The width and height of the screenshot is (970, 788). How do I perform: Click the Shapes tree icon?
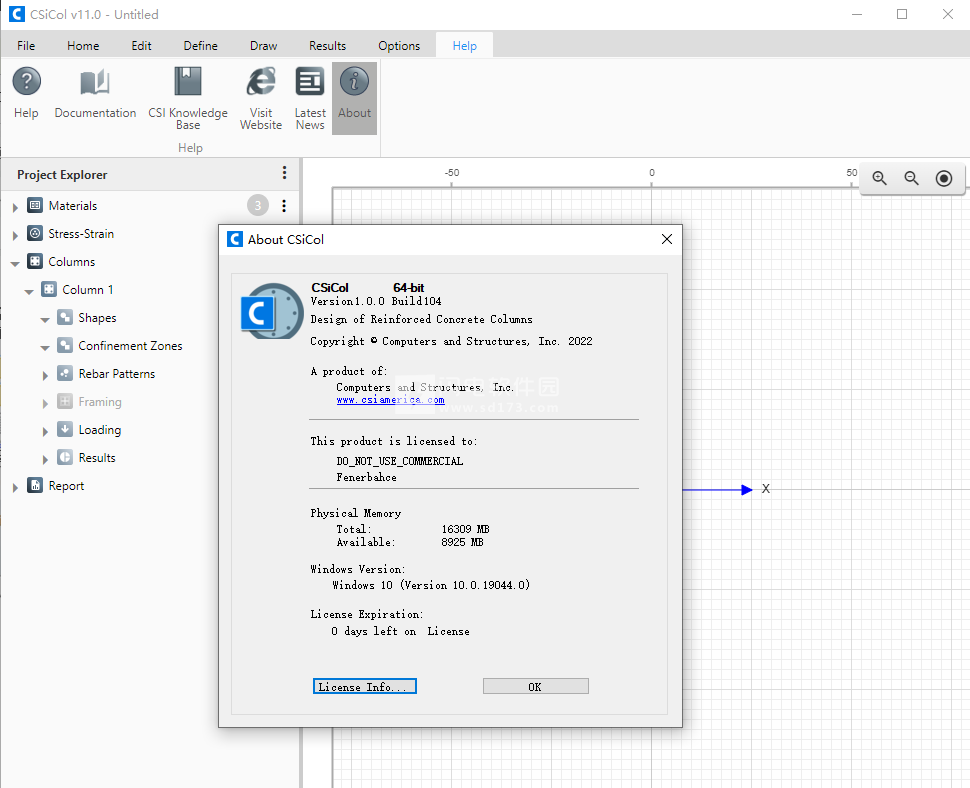pos(65,317)
